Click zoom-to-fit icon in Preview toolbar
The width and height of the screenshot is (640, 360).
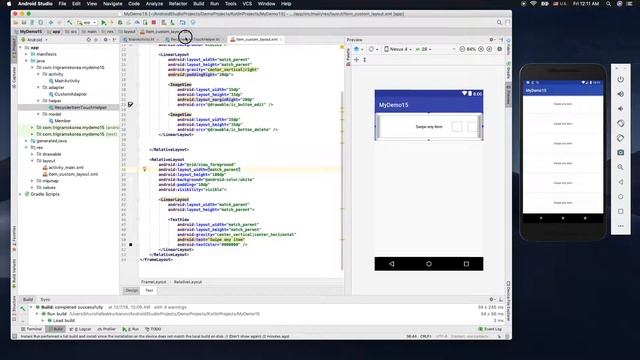point(489,49)
